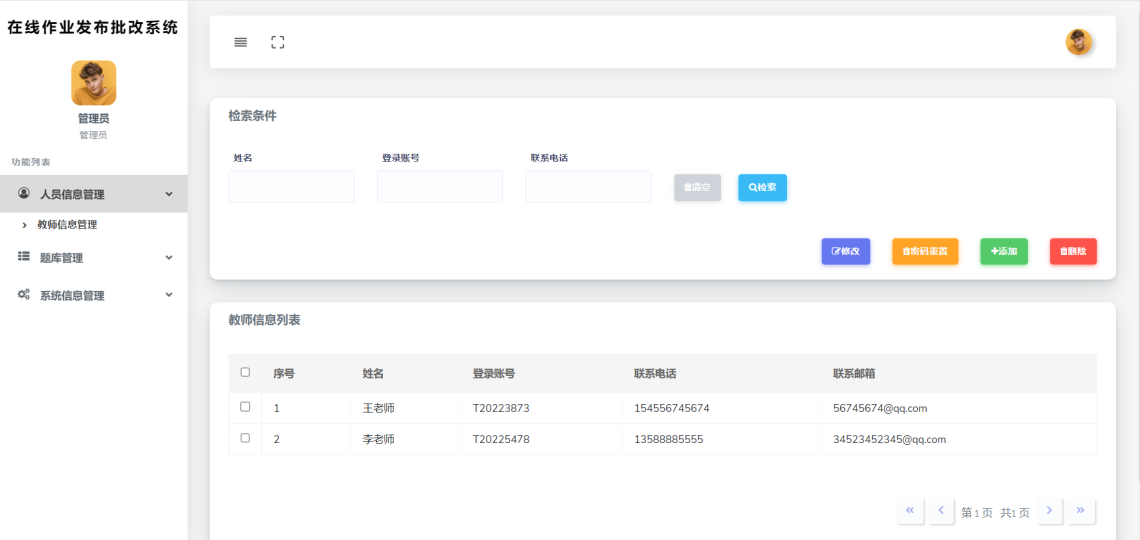1140x540 pixels.
Task: Expand the 系统信息管理 menu chevron
Action: (x=169, y=295)
